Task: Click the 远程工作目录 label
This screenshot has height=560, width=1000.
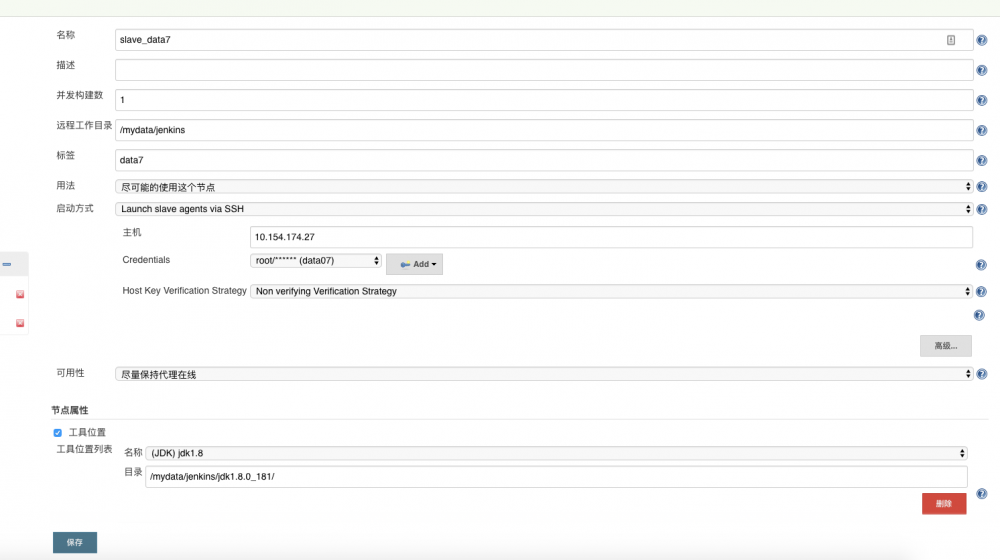Action: pyautogui.click(x=84, y=126)
